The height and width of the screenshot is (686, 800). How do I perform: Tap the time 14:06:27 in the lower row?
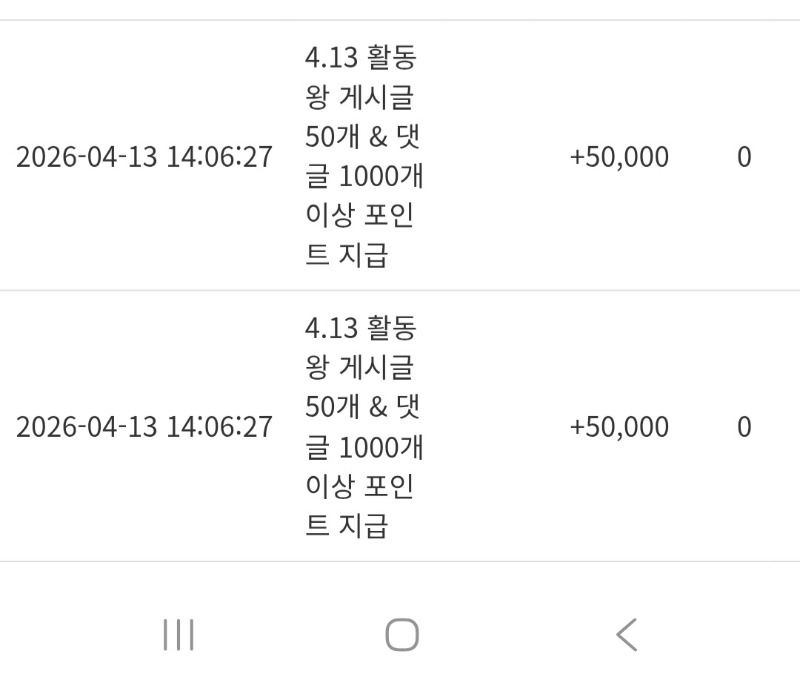click(x=219, y=427)
